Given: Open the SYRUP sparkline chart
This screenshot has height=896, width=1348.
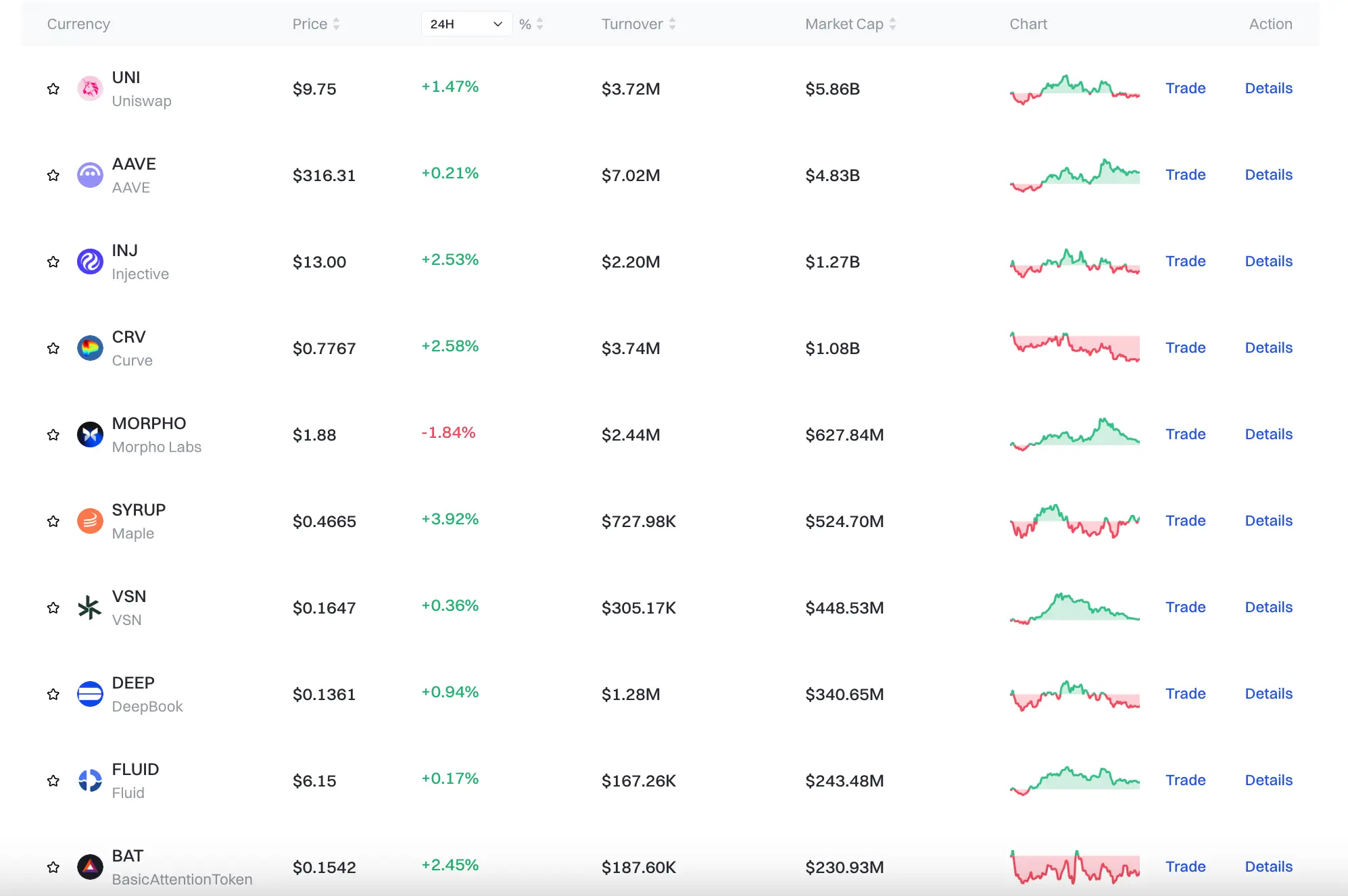Looking at the screenshot, I should [1075, 521].
